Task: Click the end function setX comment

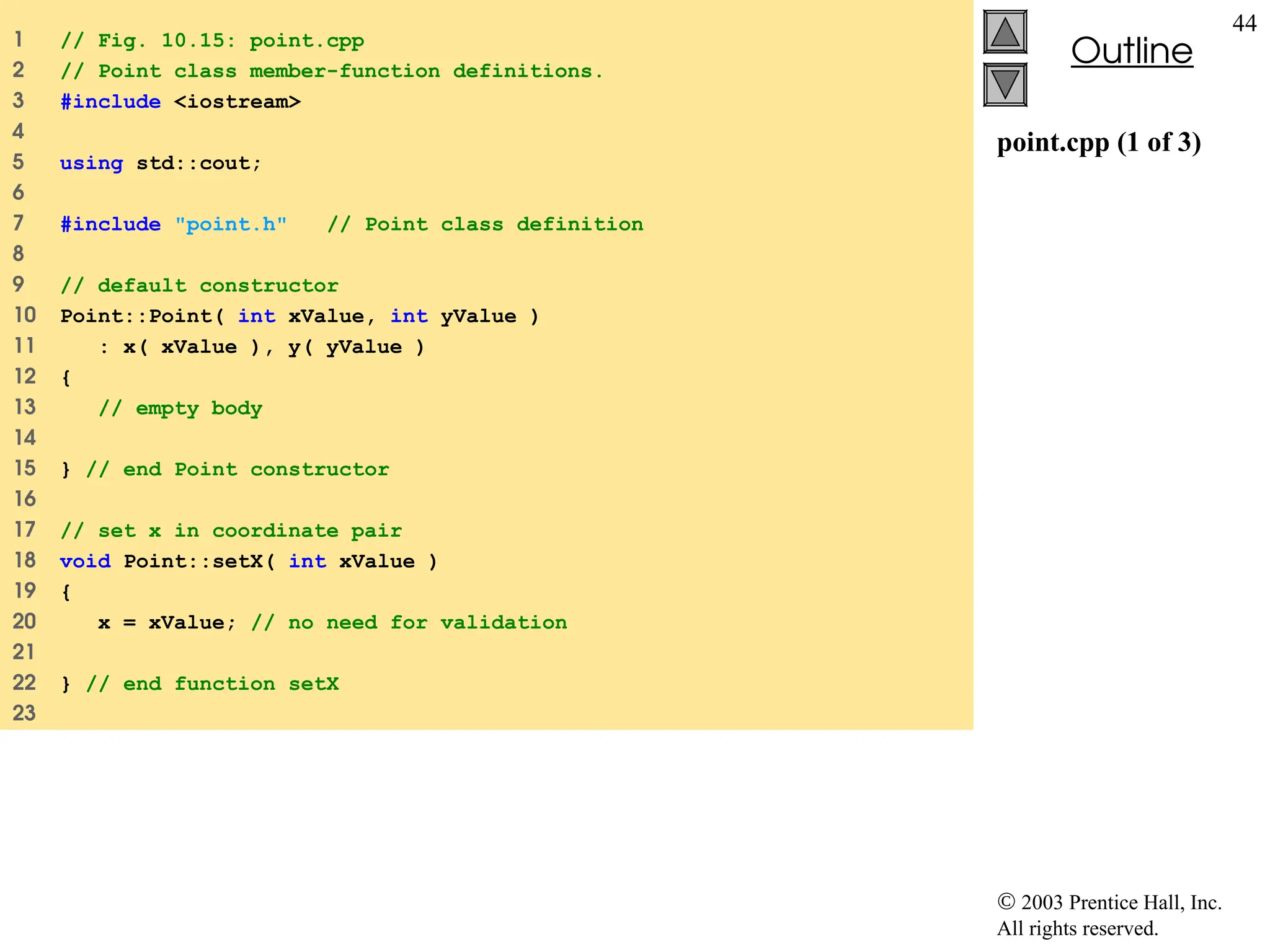Action: pyautogui.click(x=212, y=684)
